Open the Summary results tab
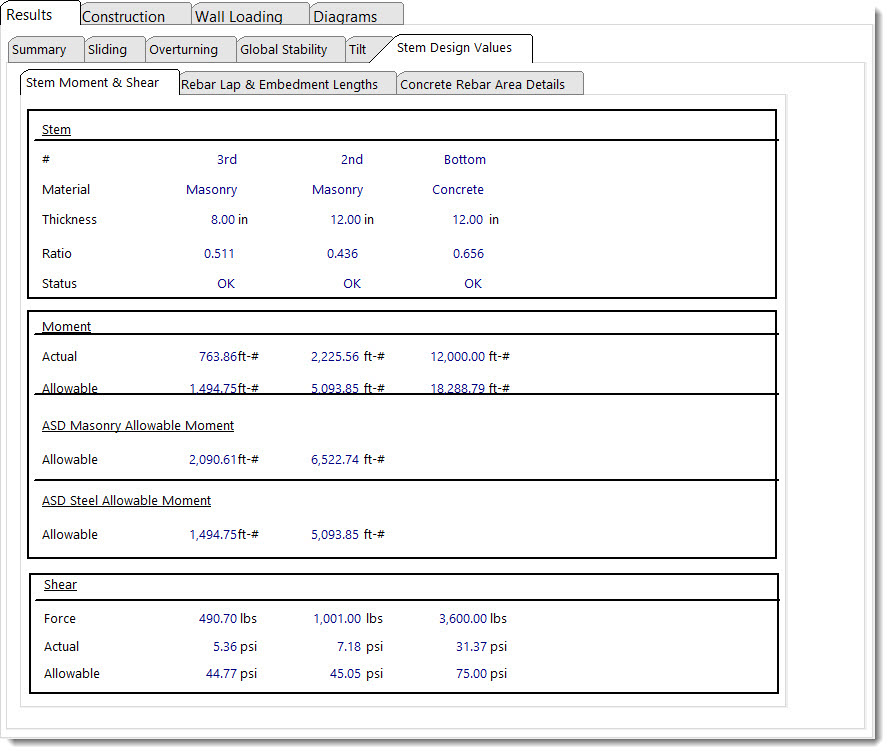 coord(40,50)
